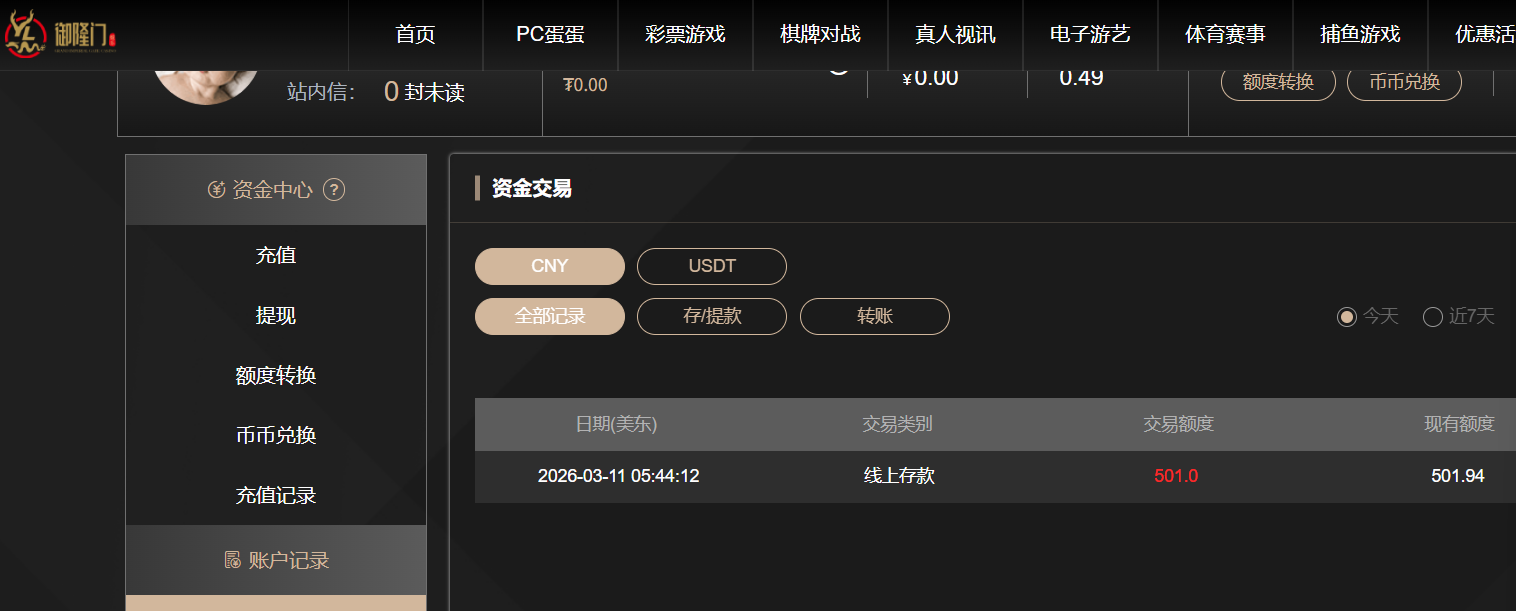The image size is (1516, 611).
Task: Click the 账户记录 ledger icon
Action: click(x=232, y=560)
